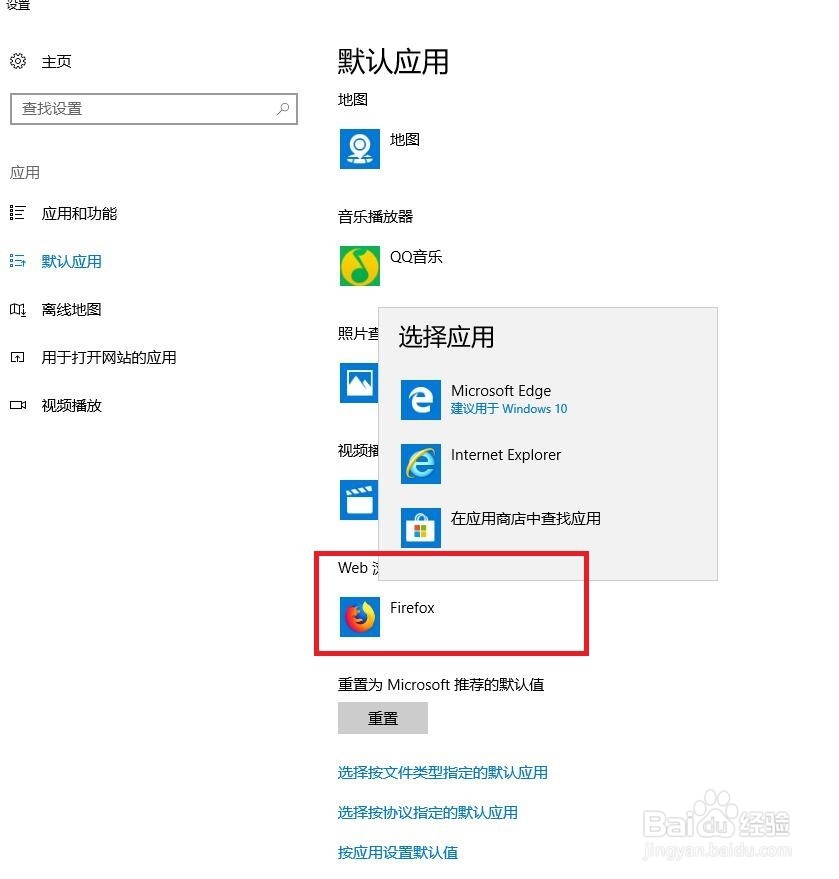
Task: Open 选择按文件类型指定的默认应用 link
Action: pos(444,772)
